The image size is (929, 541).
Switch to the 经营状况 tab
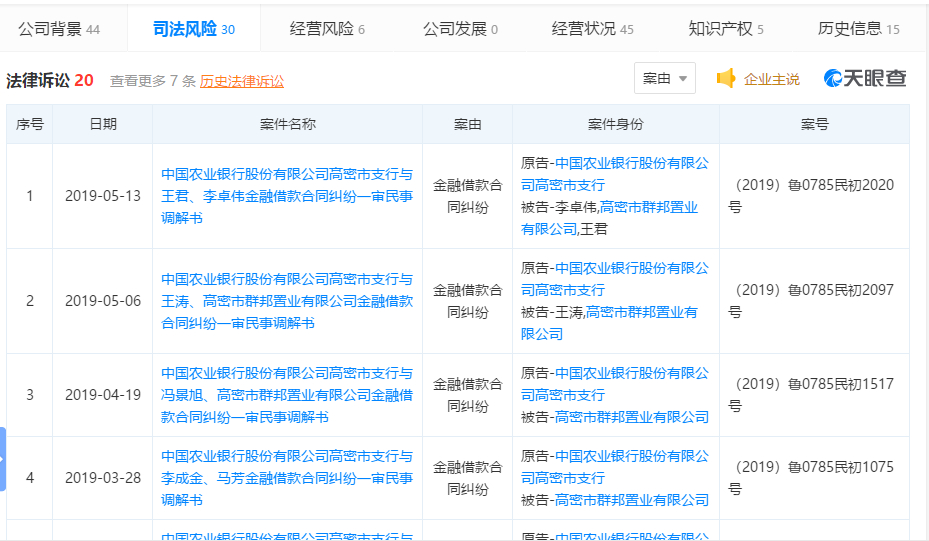pyautogui.click(x=592, y=28)
